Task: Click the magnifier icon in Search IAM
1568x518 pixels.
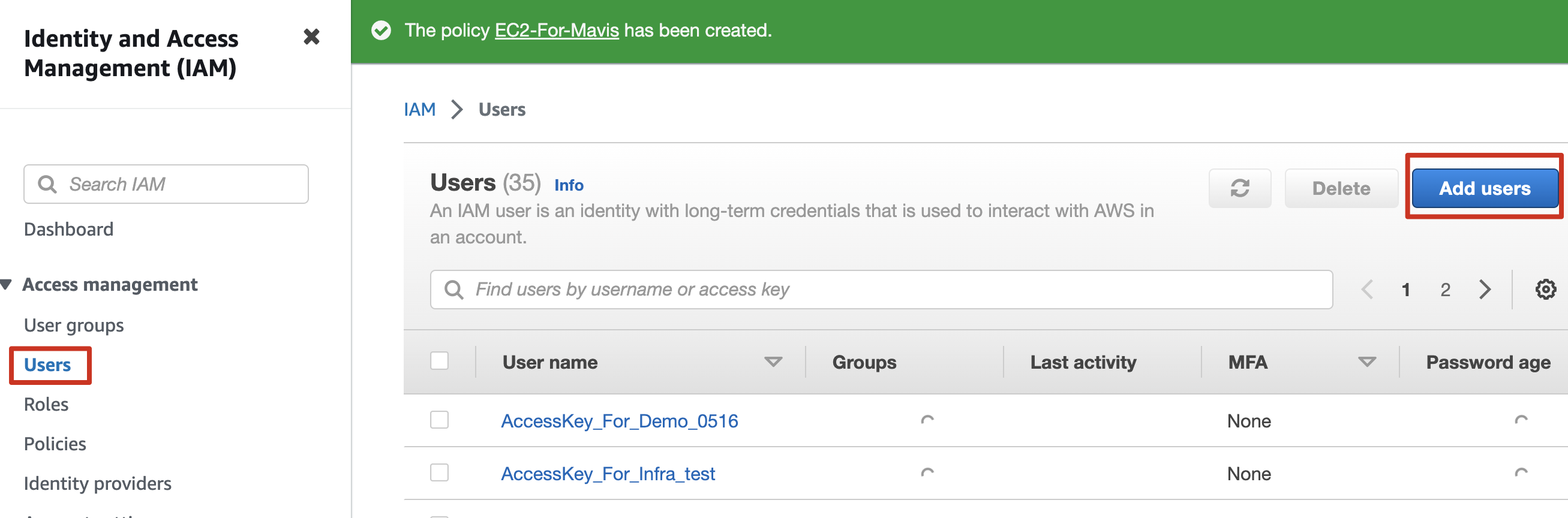Action: [47, 184]
